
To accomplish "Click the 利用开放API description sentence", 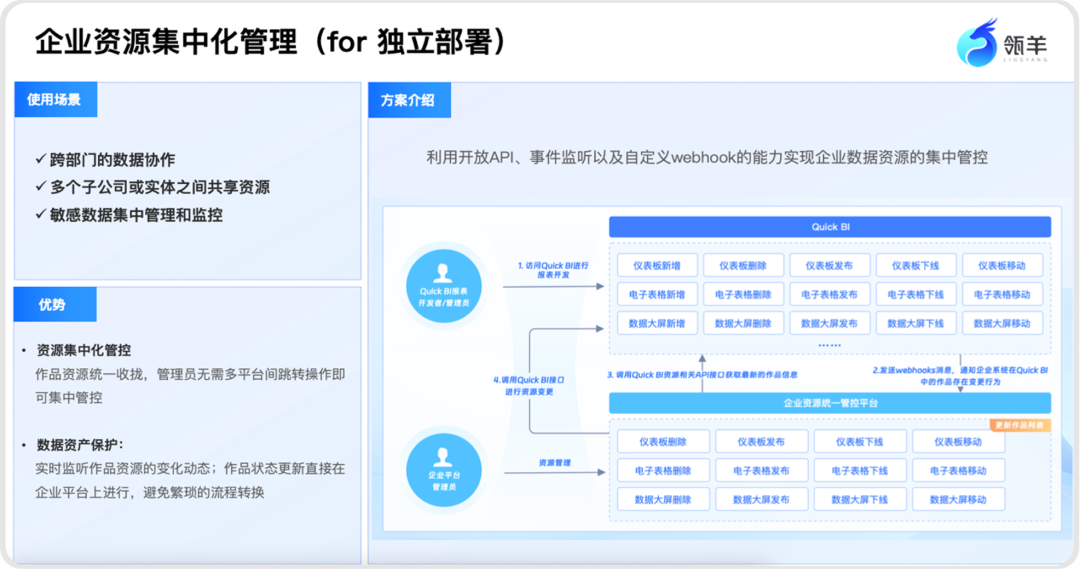I will click(707, 158).
